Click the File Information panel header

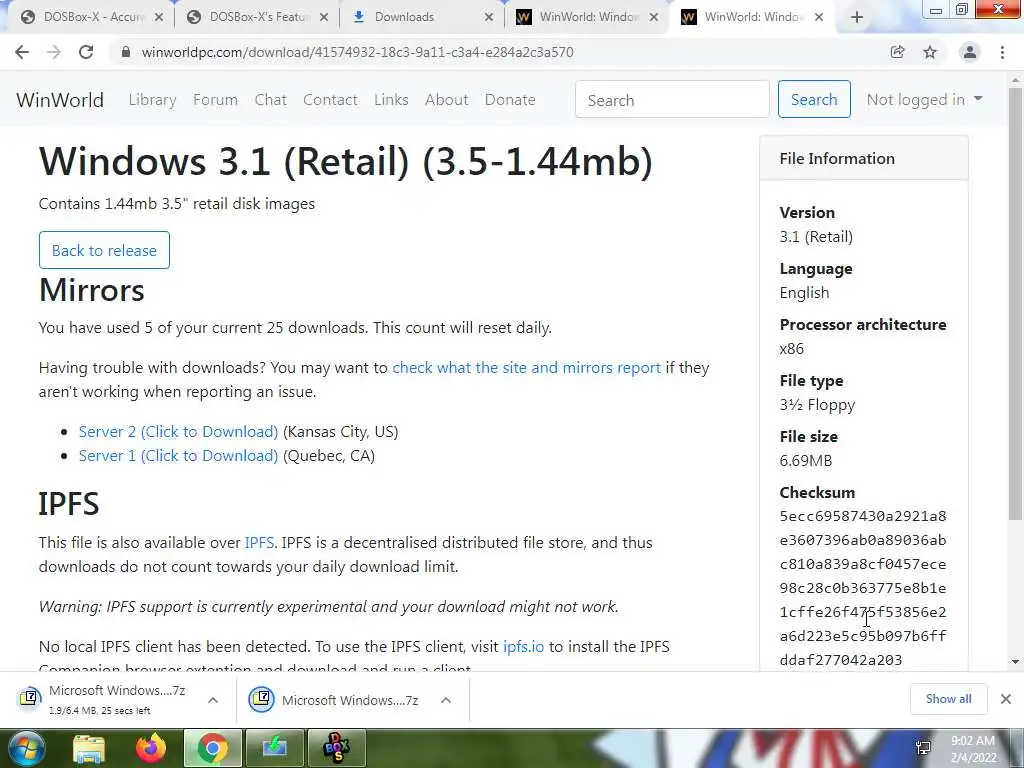pos(864,158)
